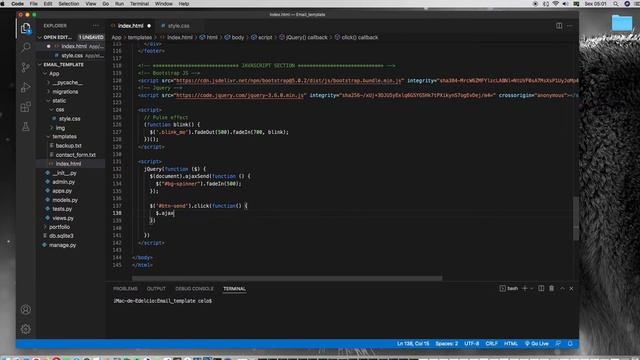
Task: Open views.py in the explorer
Action: pyautogui.click(x=63, y=218)
